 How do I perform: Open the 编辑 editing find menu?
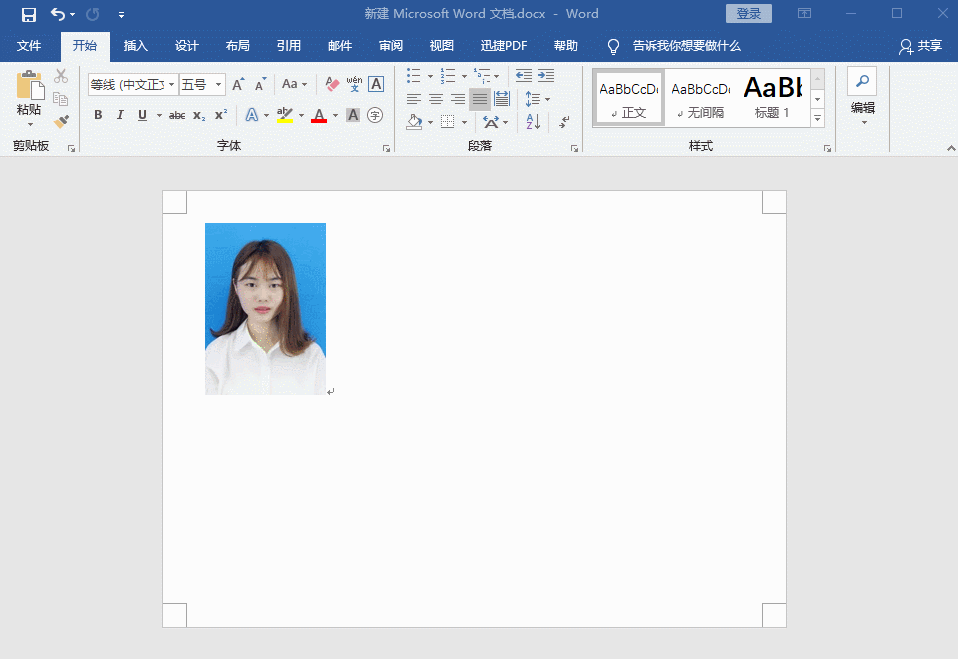pos(863,97)
